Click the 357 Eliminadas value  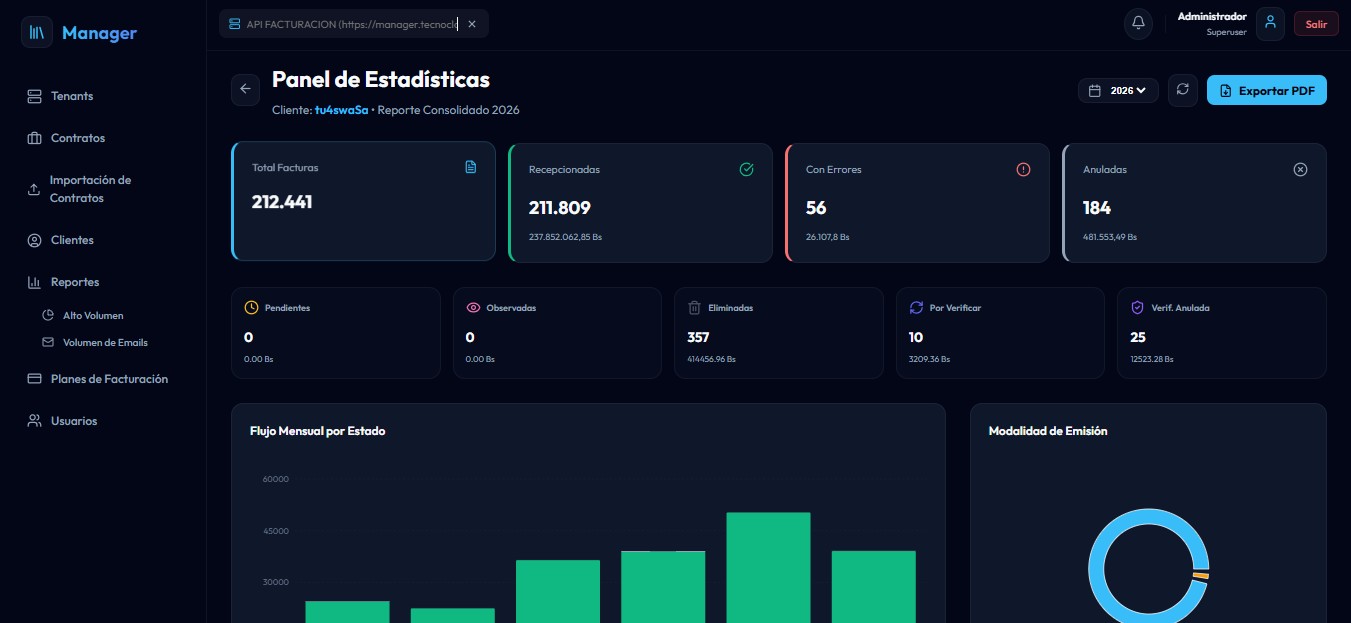[x=698, y=337]
